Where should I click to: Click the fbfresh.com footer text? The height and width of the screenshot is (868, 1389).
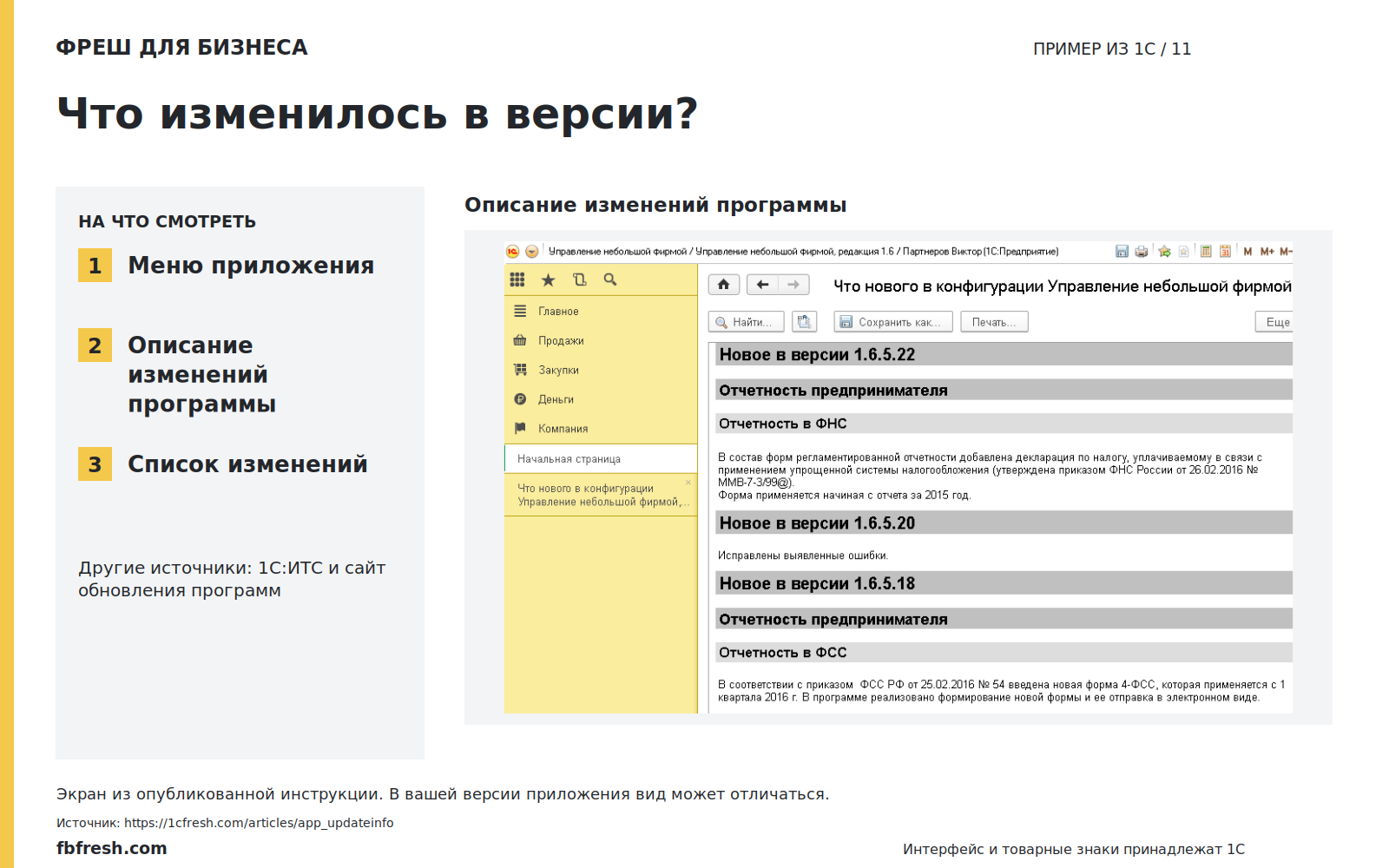(112, 848)
